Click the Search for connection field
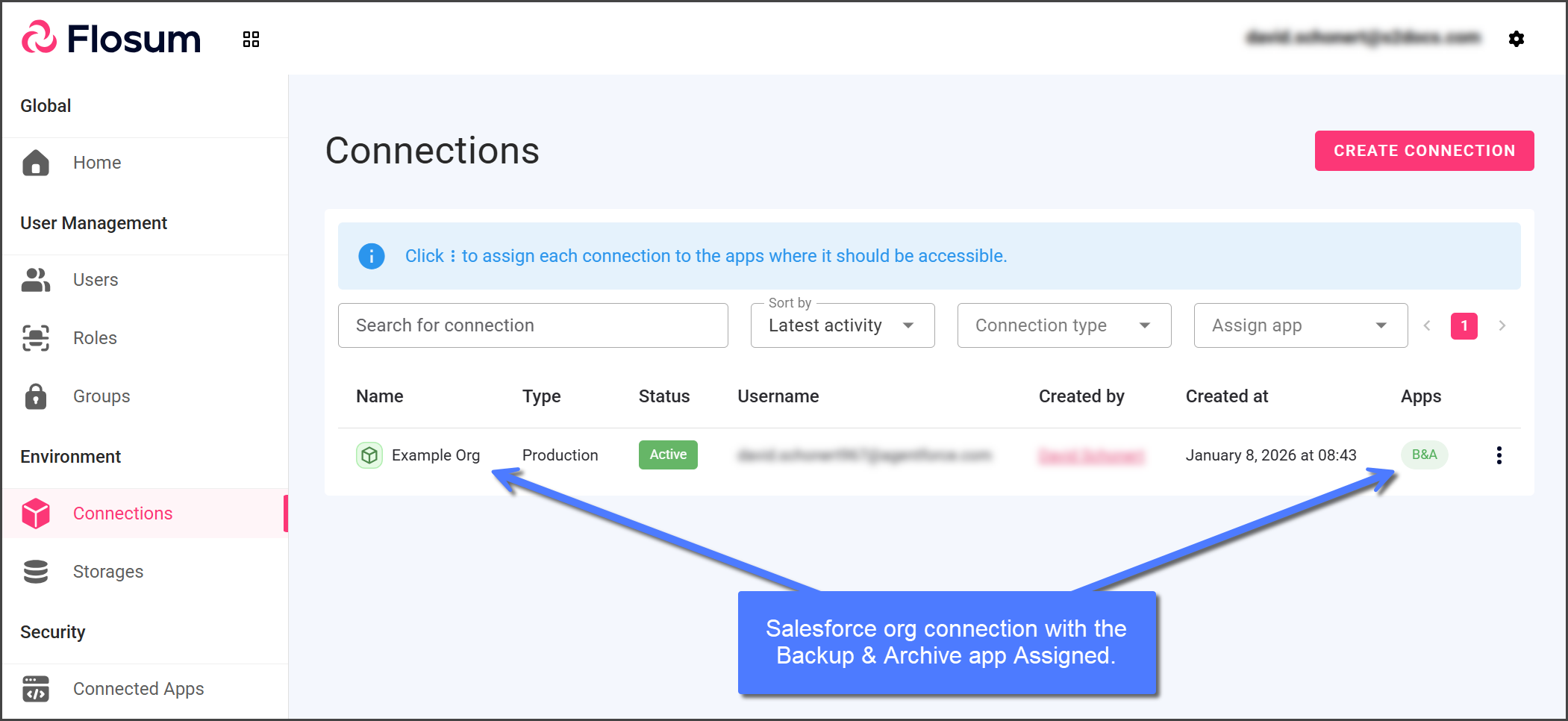 tap(532, 325)
